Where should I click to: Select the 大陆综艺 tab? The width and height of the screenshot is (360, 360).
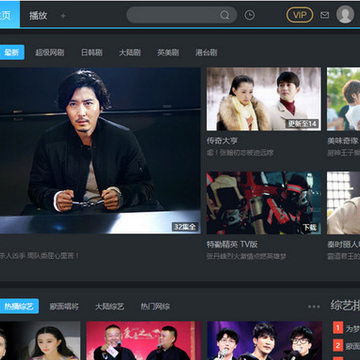pos(110,307)
